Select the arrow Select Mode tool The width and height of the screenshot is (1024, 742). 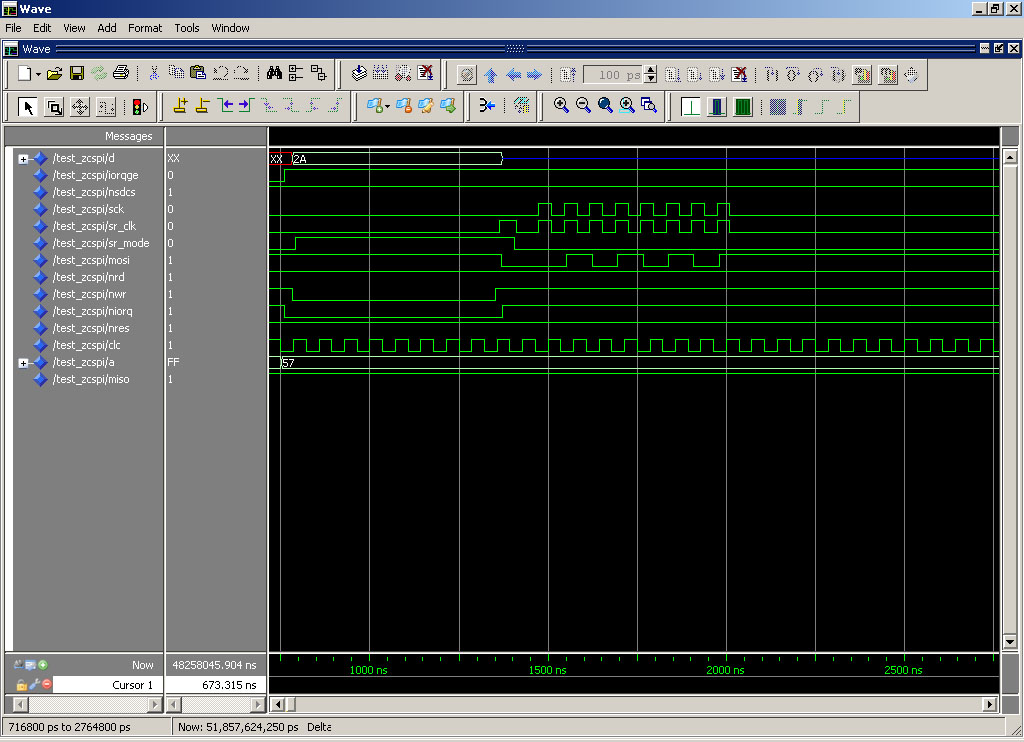point(28,106)
